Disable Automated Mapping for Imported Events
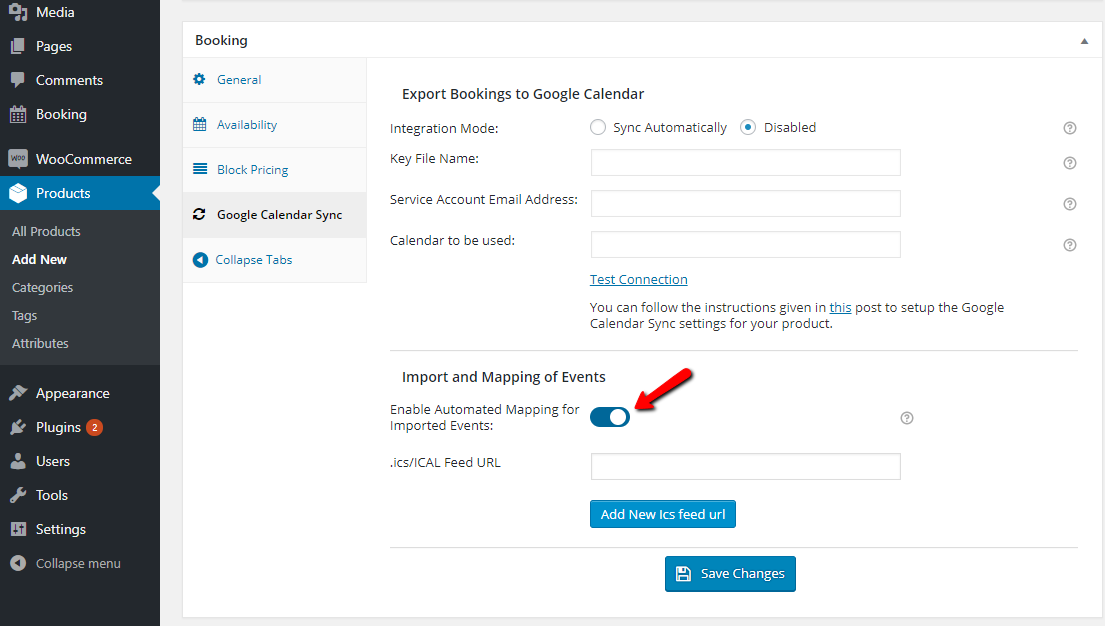1105x626 pixels. coord(610,417)
